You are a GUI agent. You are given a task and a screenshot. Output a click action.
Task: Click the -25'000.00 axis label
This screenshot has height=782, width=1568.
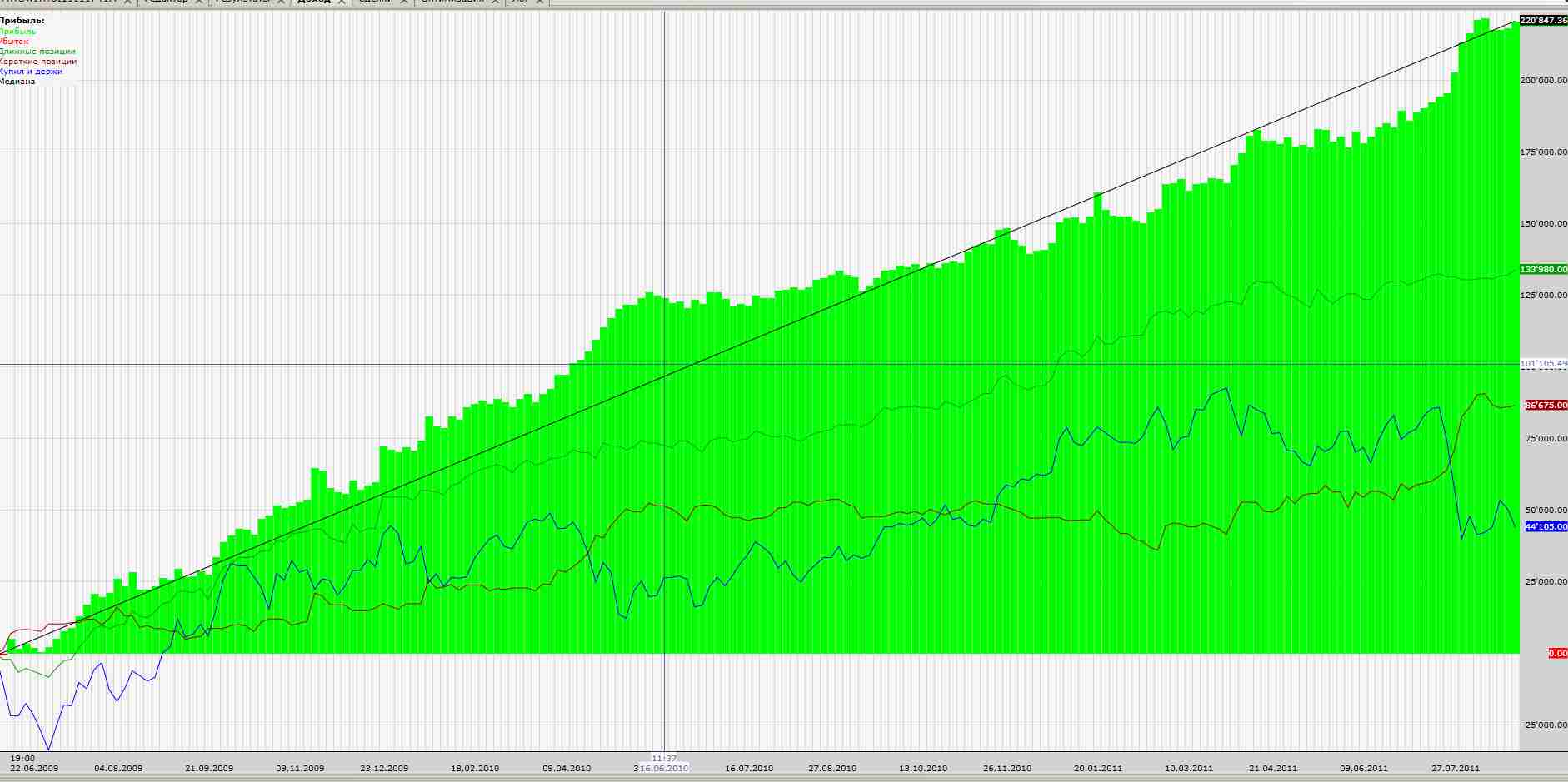coord(1544,725)
